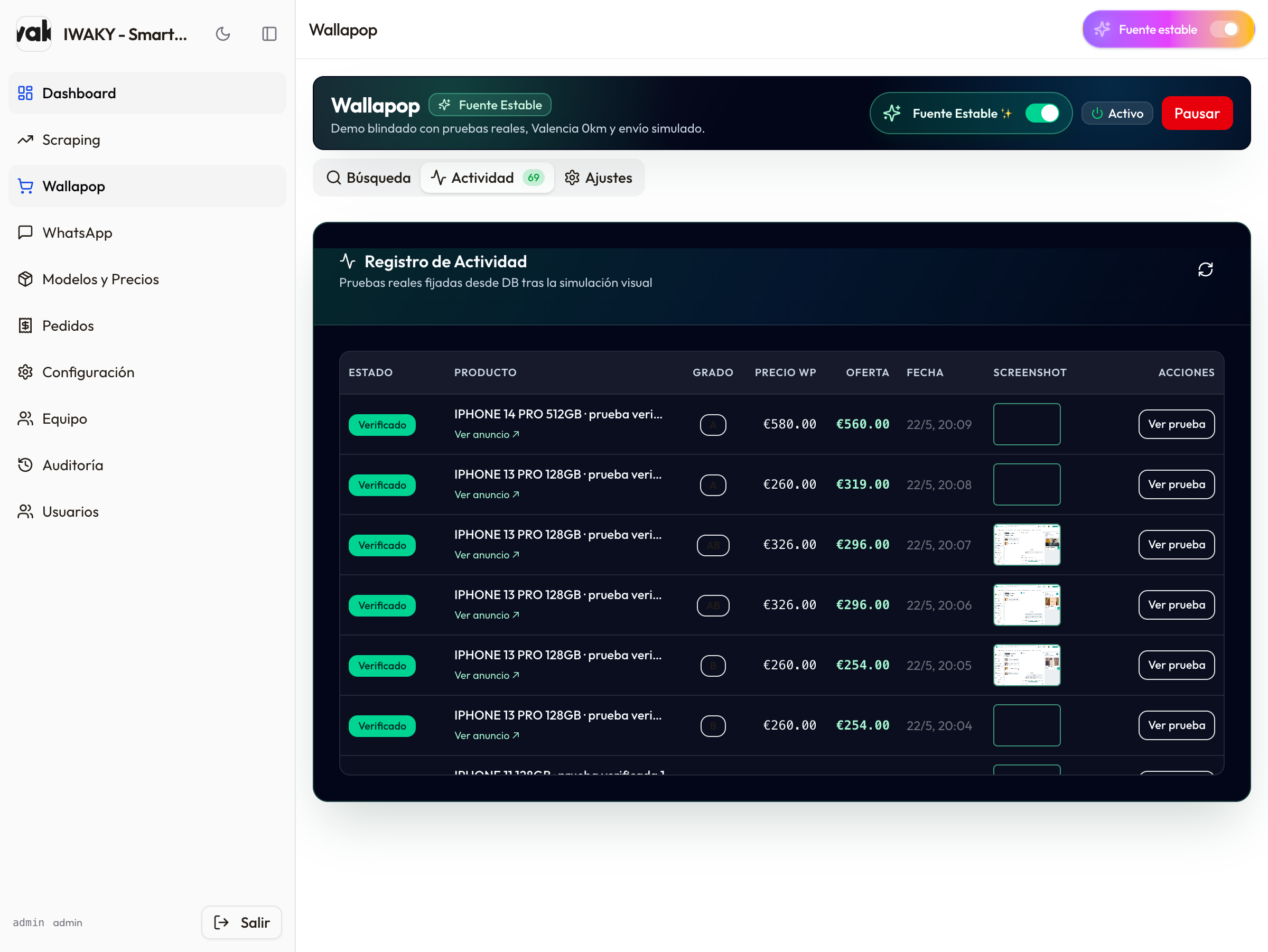Ver prueba for the 20:08 entry
The width and height of the screenshot is (1268, 952).
click(x=1176, y=484)
